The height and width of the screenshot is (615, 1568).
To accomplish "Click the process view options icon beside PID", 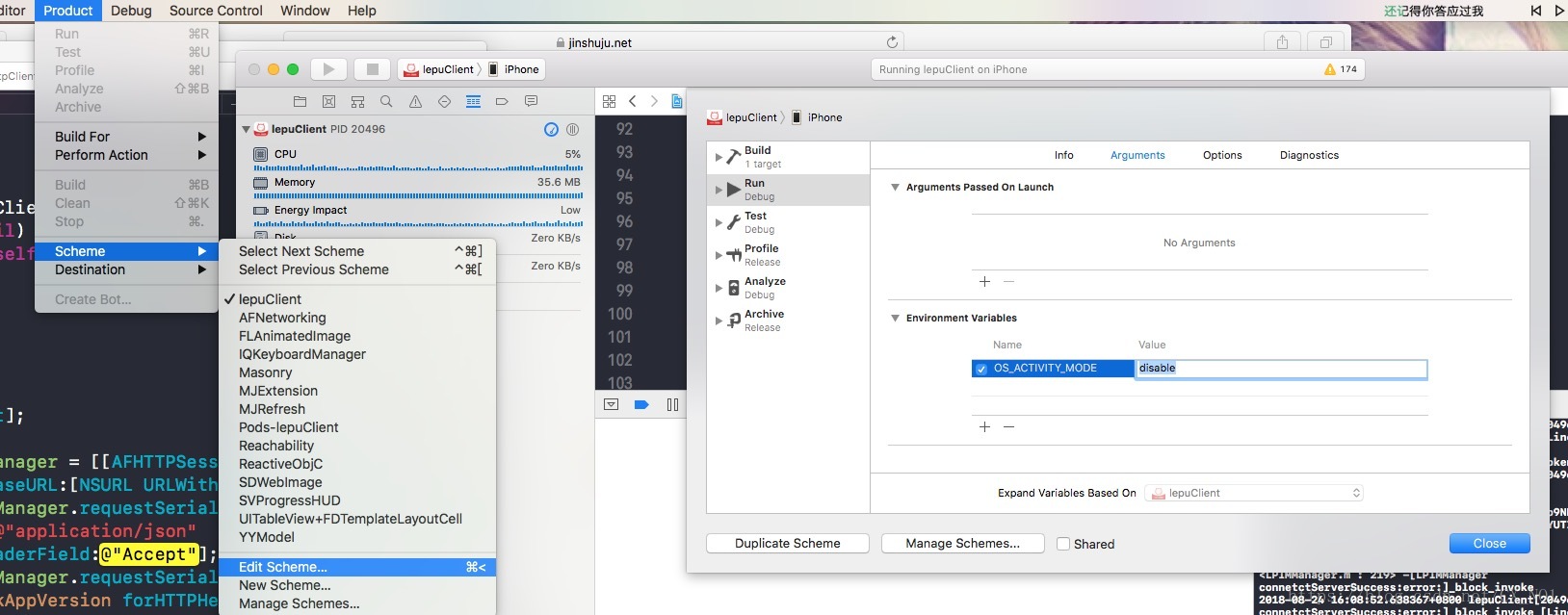I will pyautogui.click(x=572, y=129).
